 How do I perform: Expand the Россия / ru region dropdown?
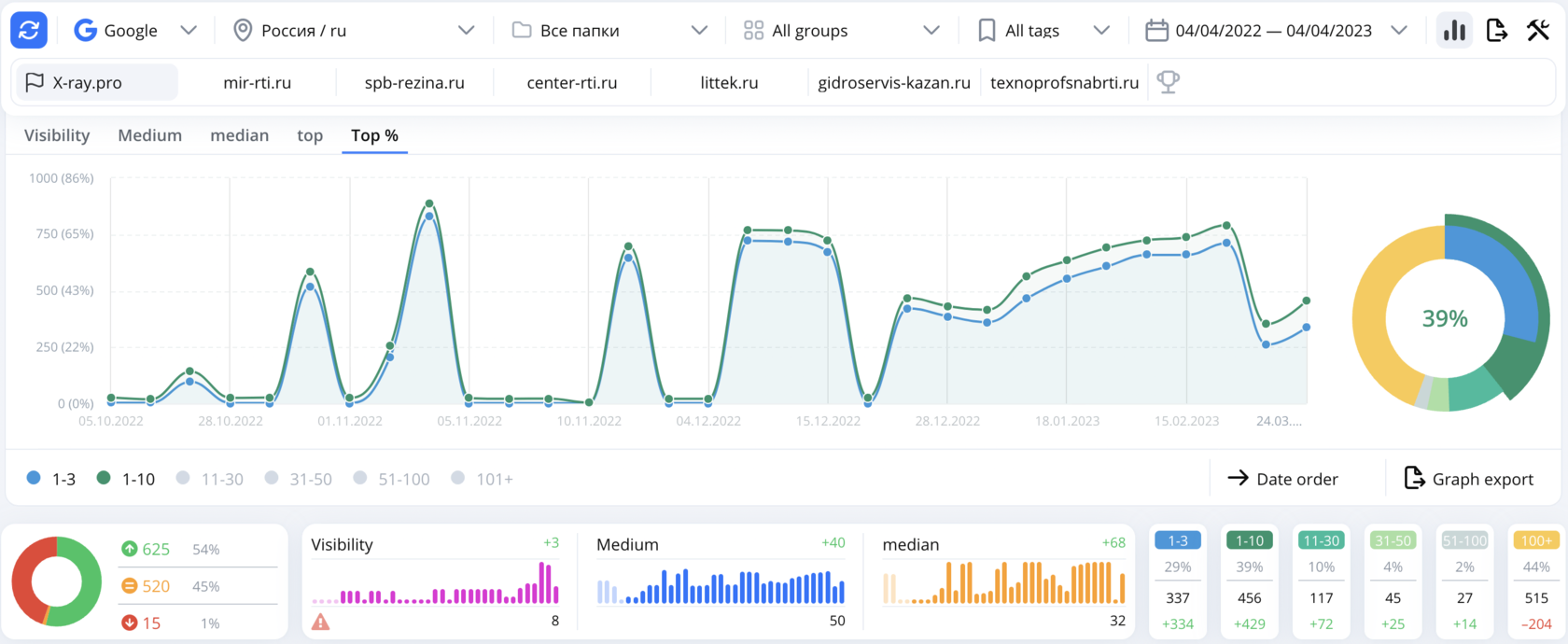point(355,31)
